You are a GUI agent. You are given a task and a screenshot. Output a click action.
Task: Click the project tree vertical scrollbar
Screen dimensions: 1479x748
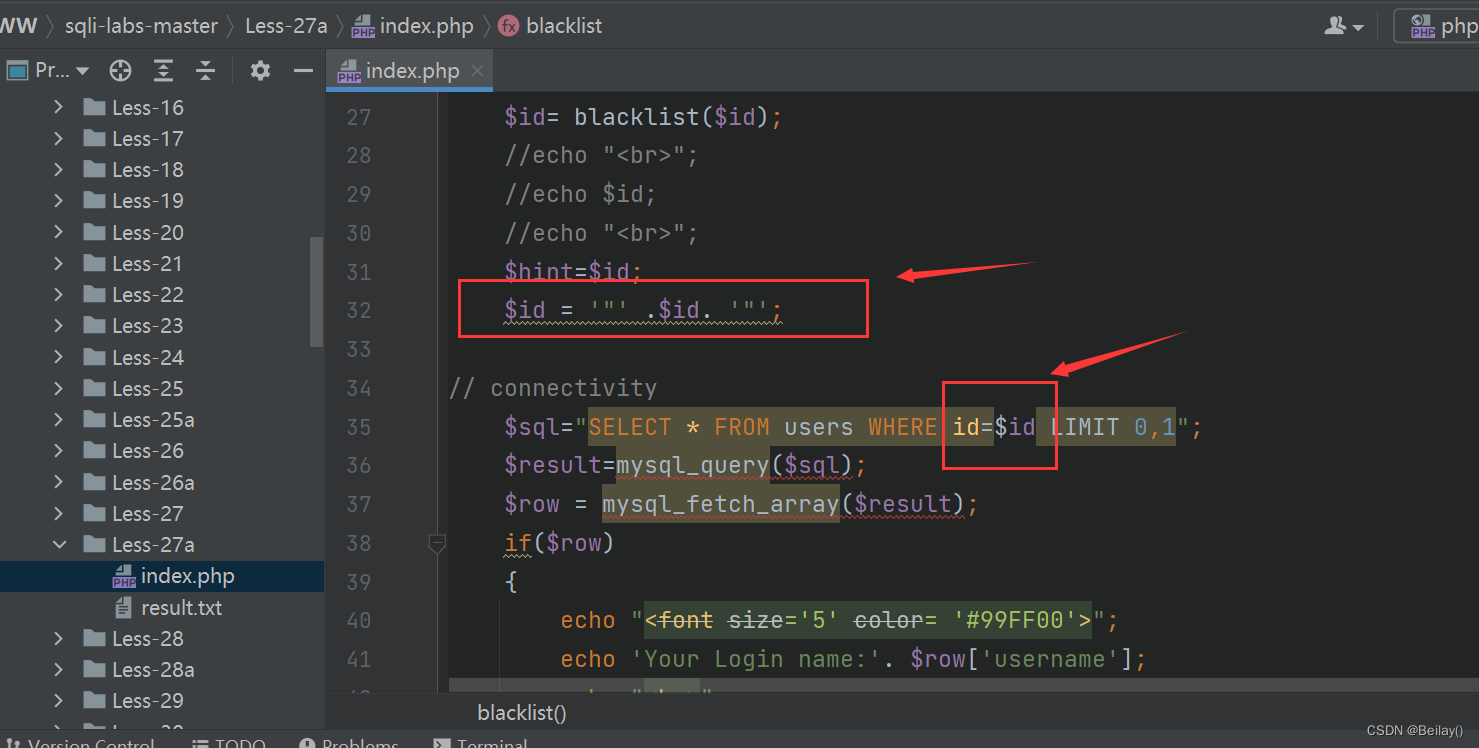pyautogui.click(x=316, y=292)
